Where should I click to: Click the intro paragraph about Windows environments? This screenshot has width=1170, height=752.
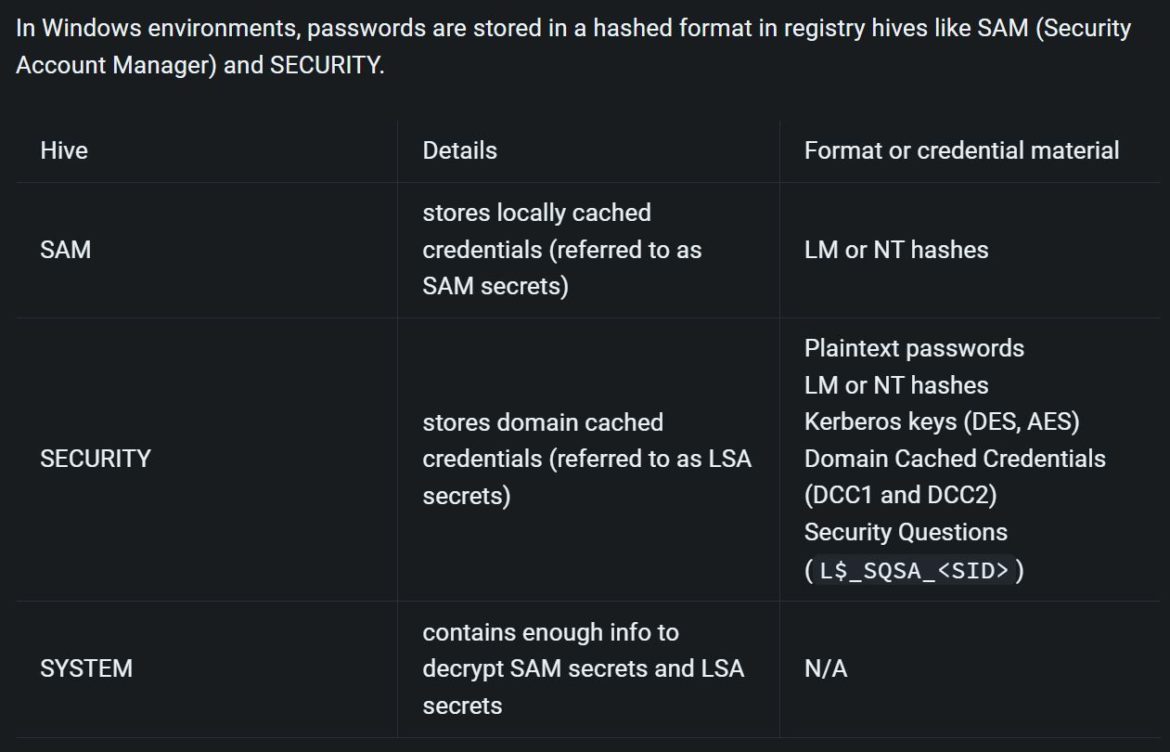point(573,46)
